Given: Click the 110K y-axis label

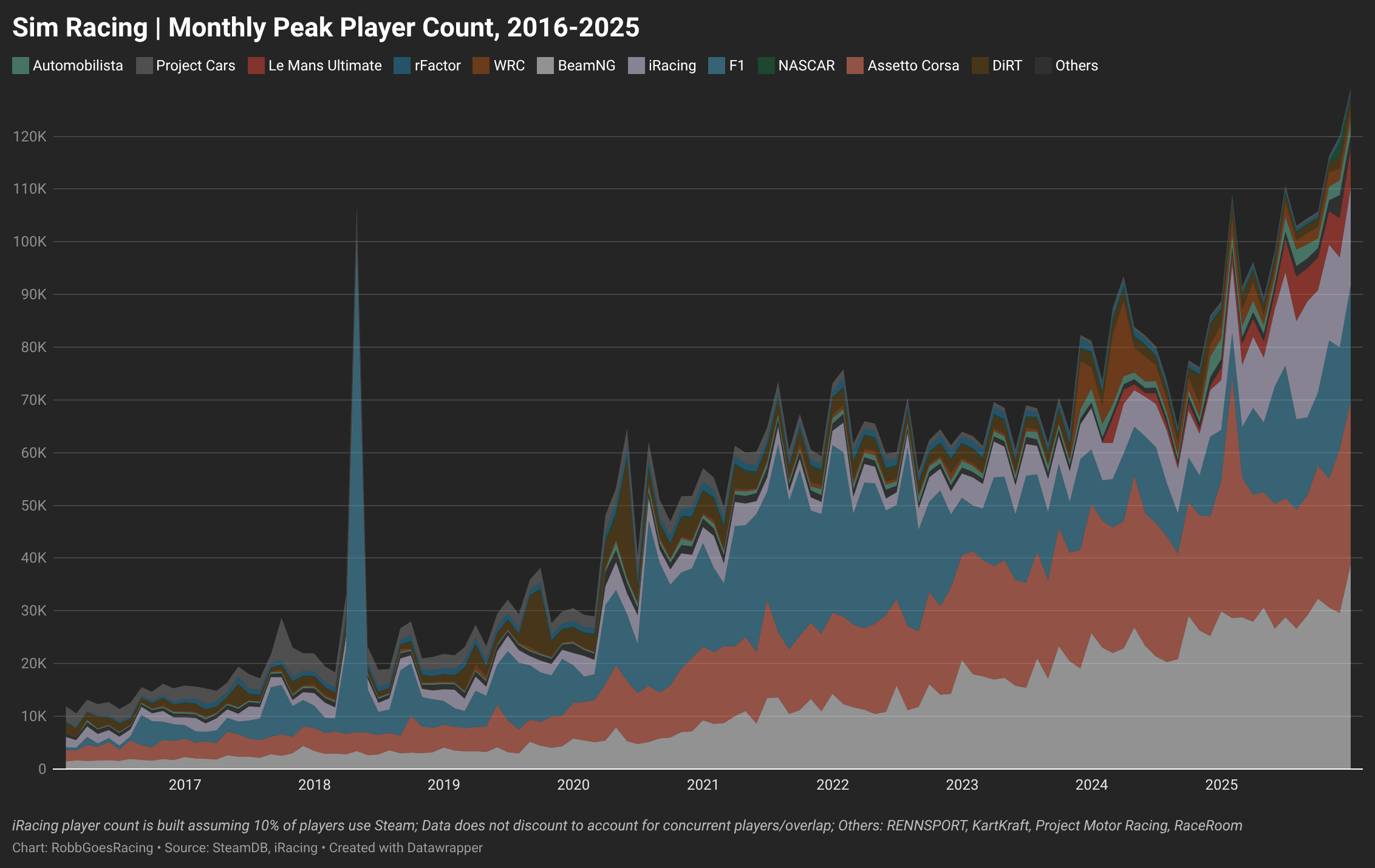Looking at the screenshot, I should pyautogui.click(x=30, y=189).
